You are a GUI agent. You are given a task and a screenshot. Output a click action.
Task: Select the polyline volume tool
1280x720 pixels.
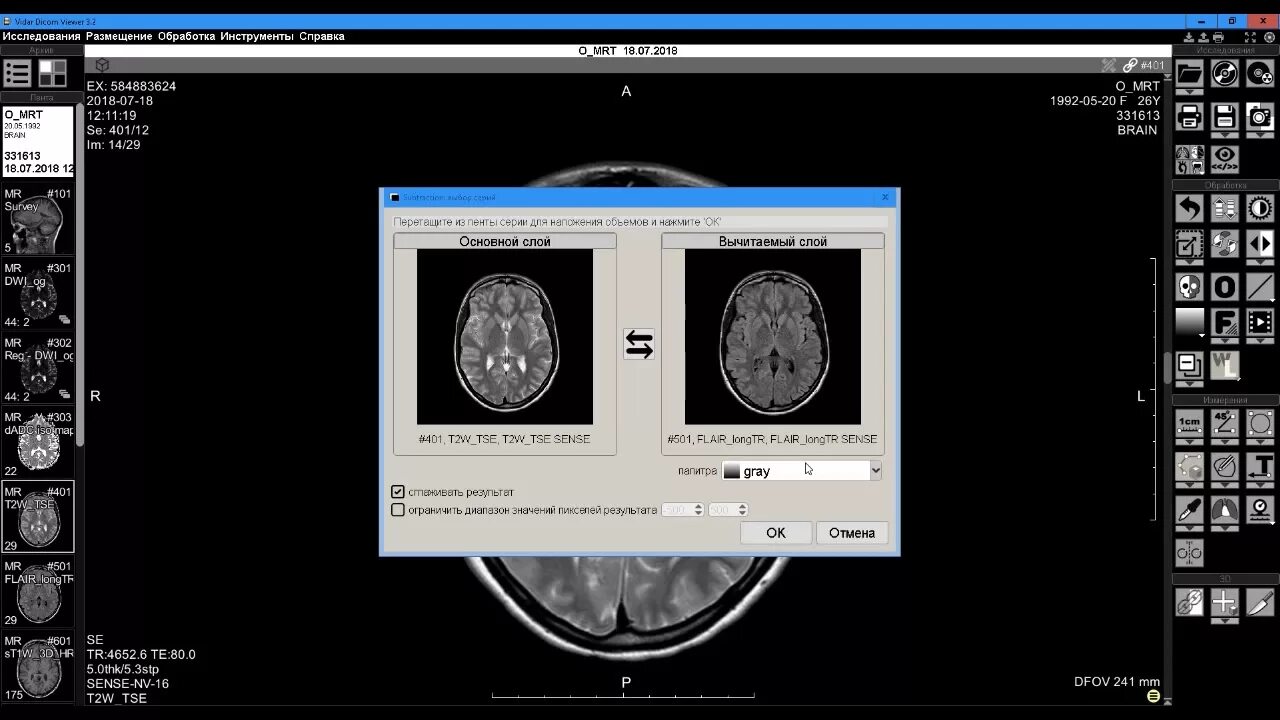click(x=1189, y=466)
